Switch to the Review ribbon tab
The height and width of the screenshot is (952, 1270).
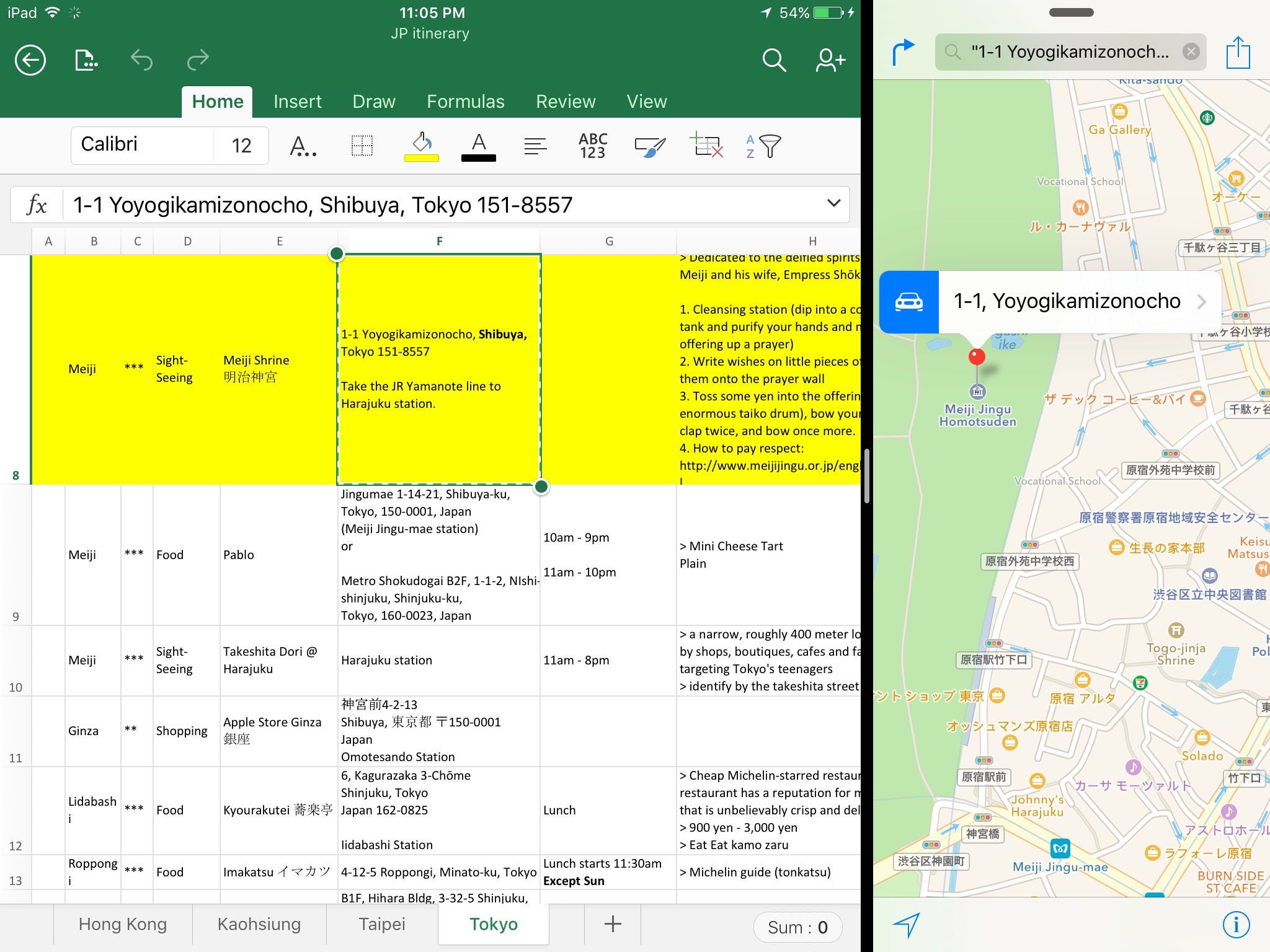click(x=566, y=101)
